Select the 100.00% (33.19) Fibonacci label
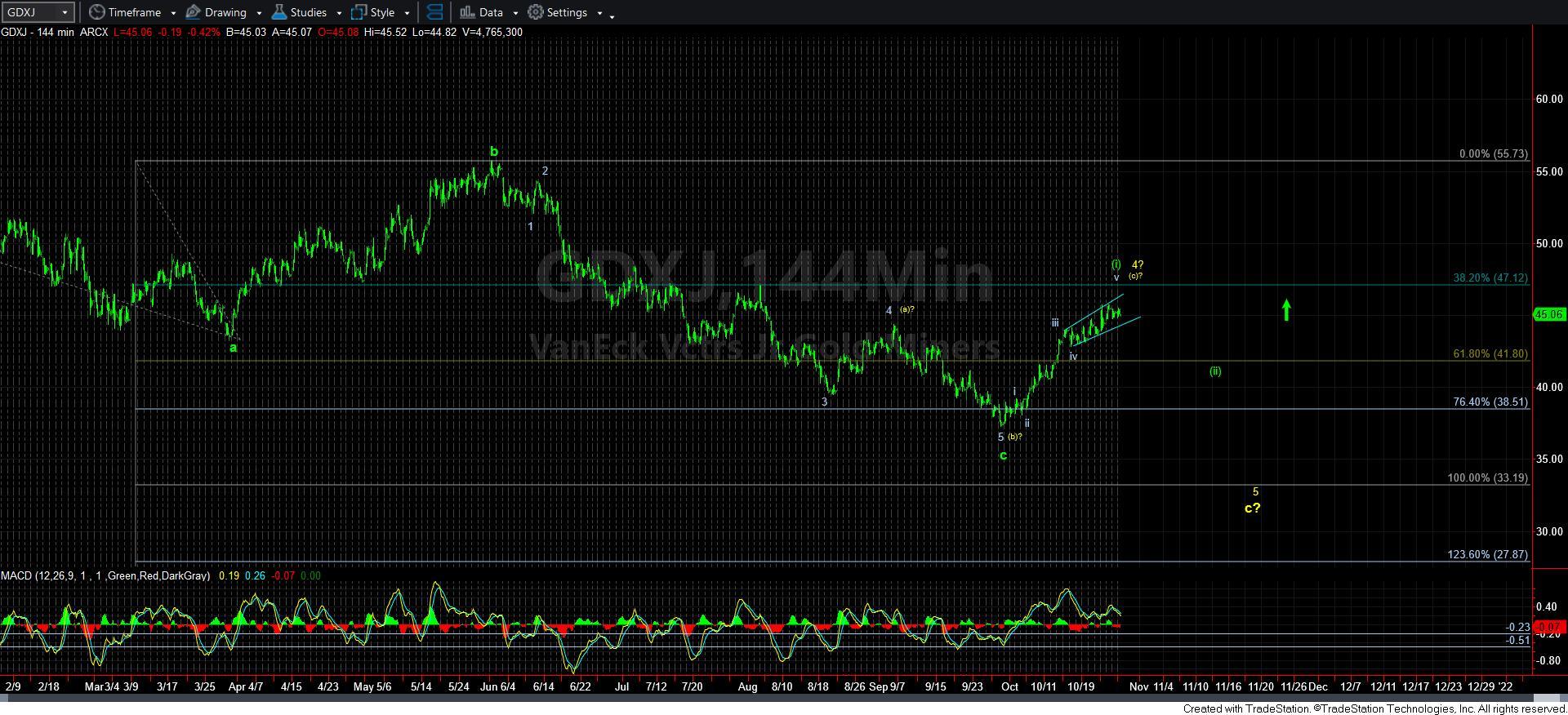This screenshot has height=715, width=1568. click(x=1487, y=477)
